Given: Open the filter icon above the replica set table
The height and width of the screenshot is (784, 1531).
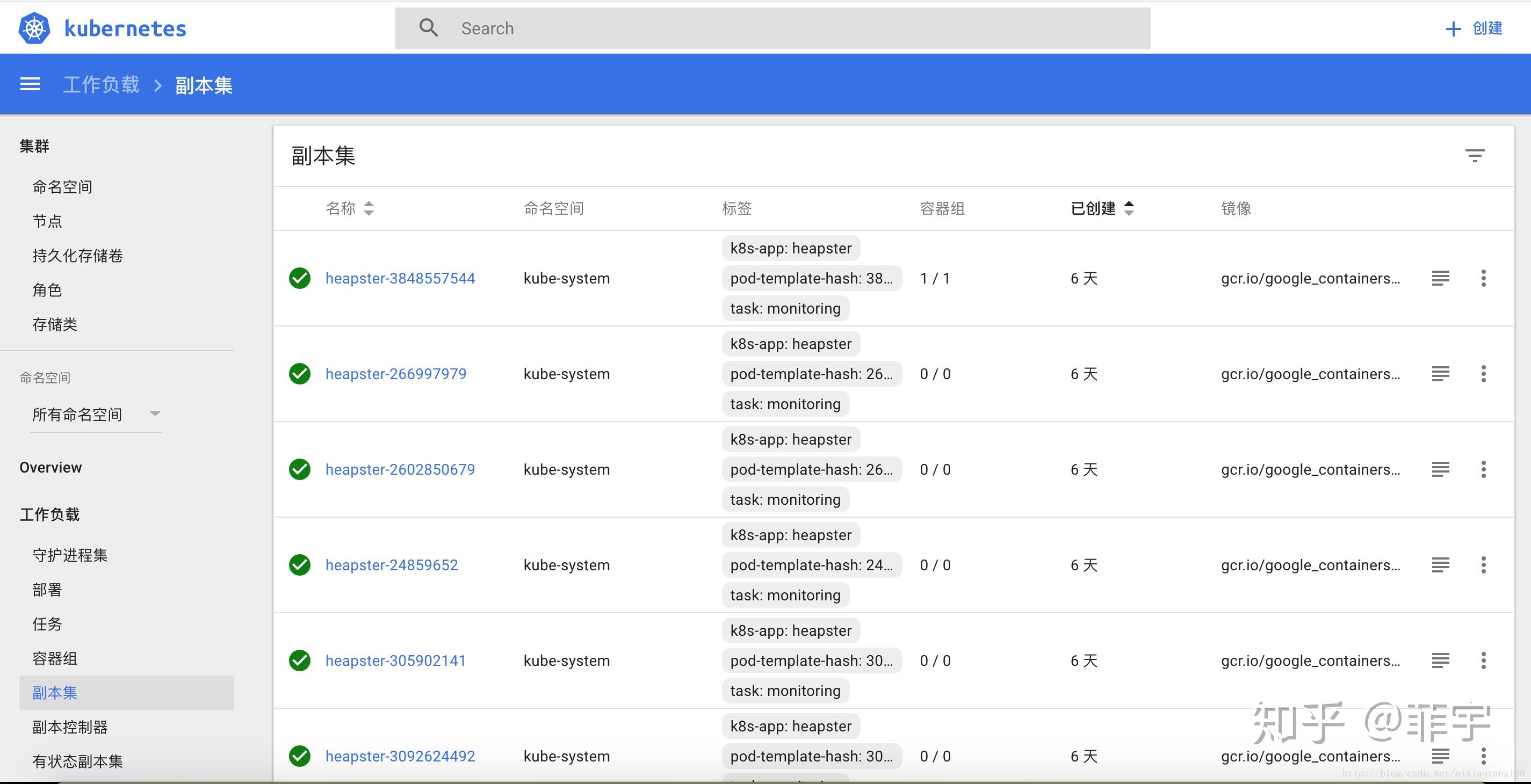Looking at the screenshot, I should pos(1476,155).
